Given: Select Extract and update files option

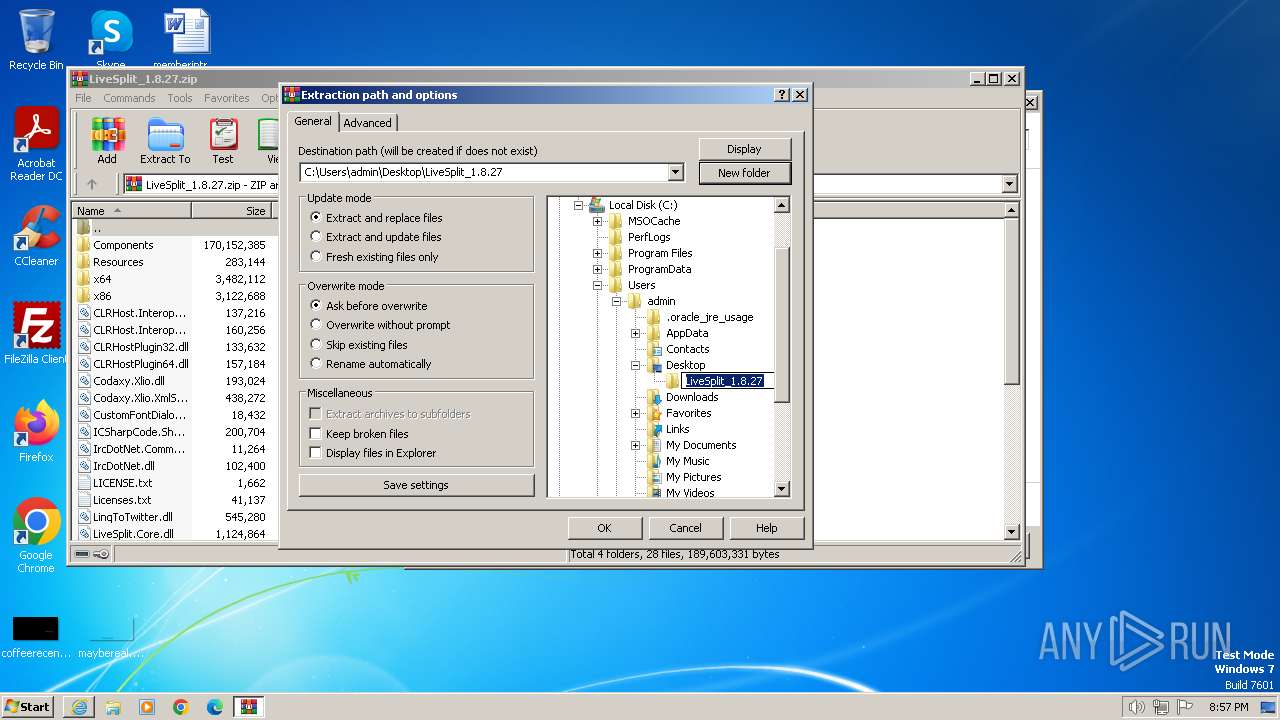Looking at the screenshot, I should pyautogui.click(x=375, y=237).
